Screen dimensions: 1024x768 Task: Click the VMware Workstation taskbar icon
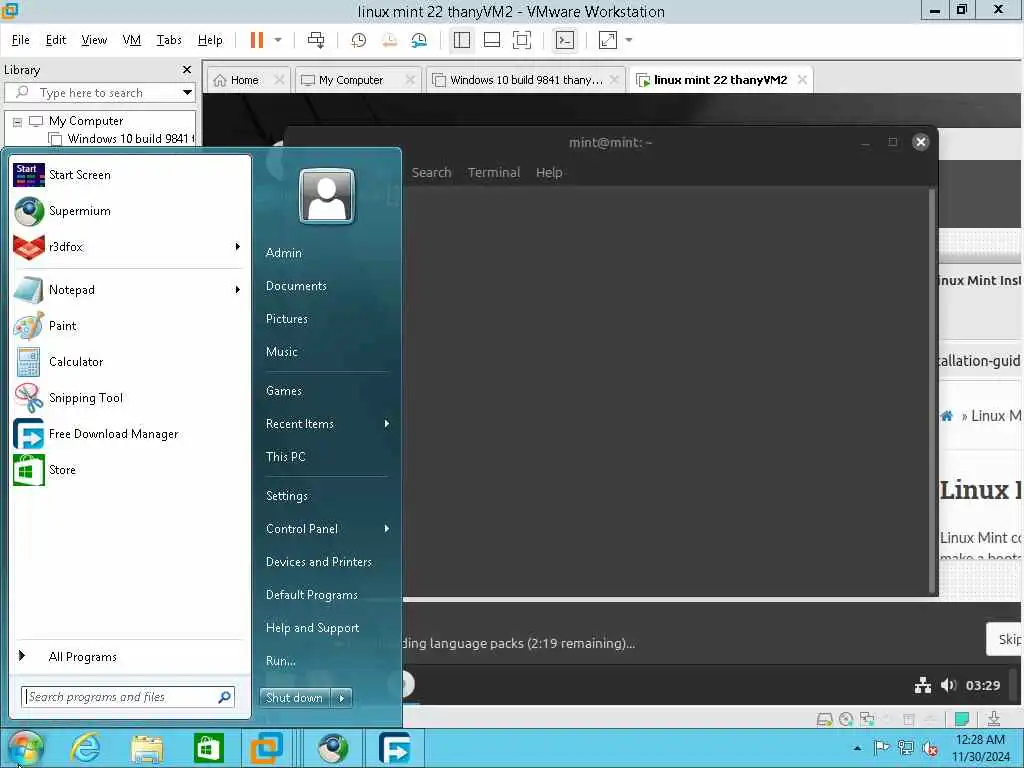(266, 748)
